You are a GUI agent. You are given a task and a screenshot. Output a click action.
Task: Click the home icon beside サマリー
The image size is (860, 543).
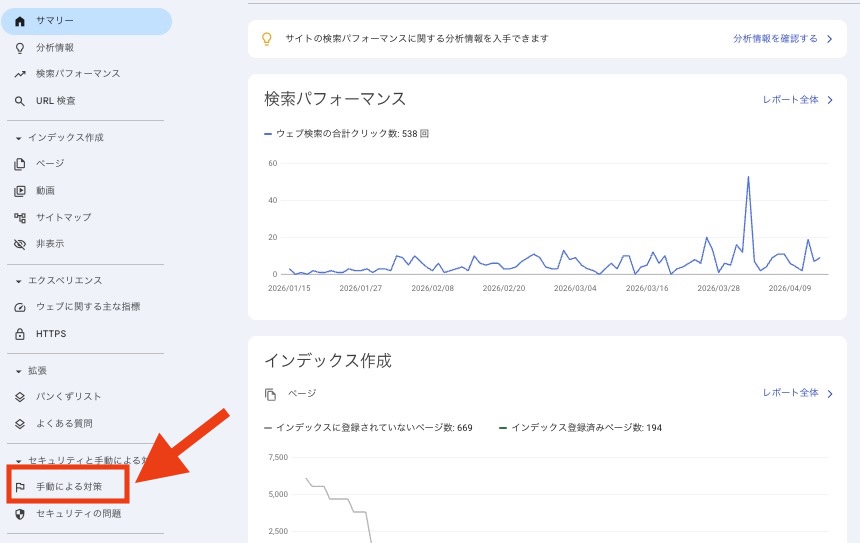[20, 21]
